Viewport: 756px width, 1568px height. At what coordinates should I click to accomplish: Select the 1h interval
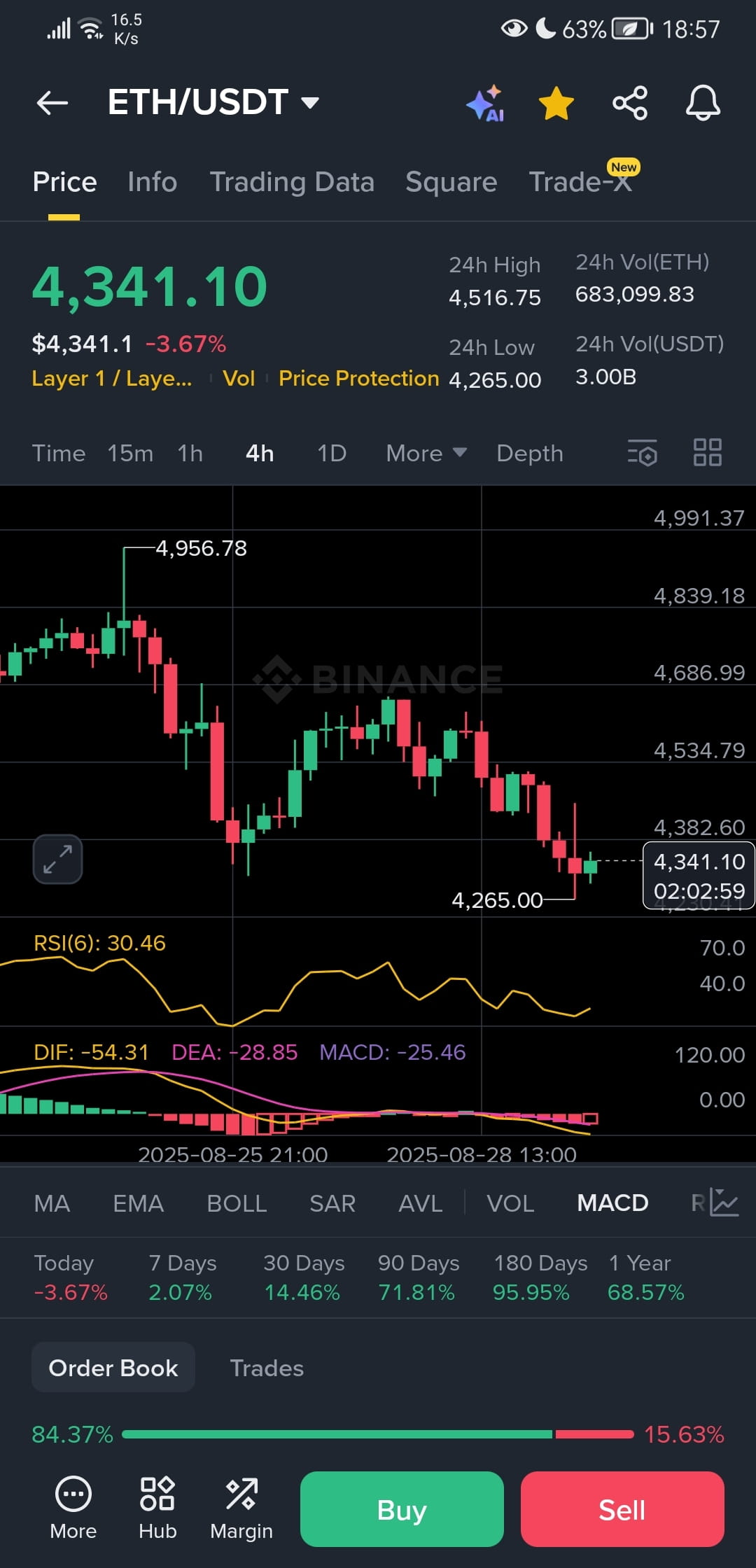click(190, 454)
